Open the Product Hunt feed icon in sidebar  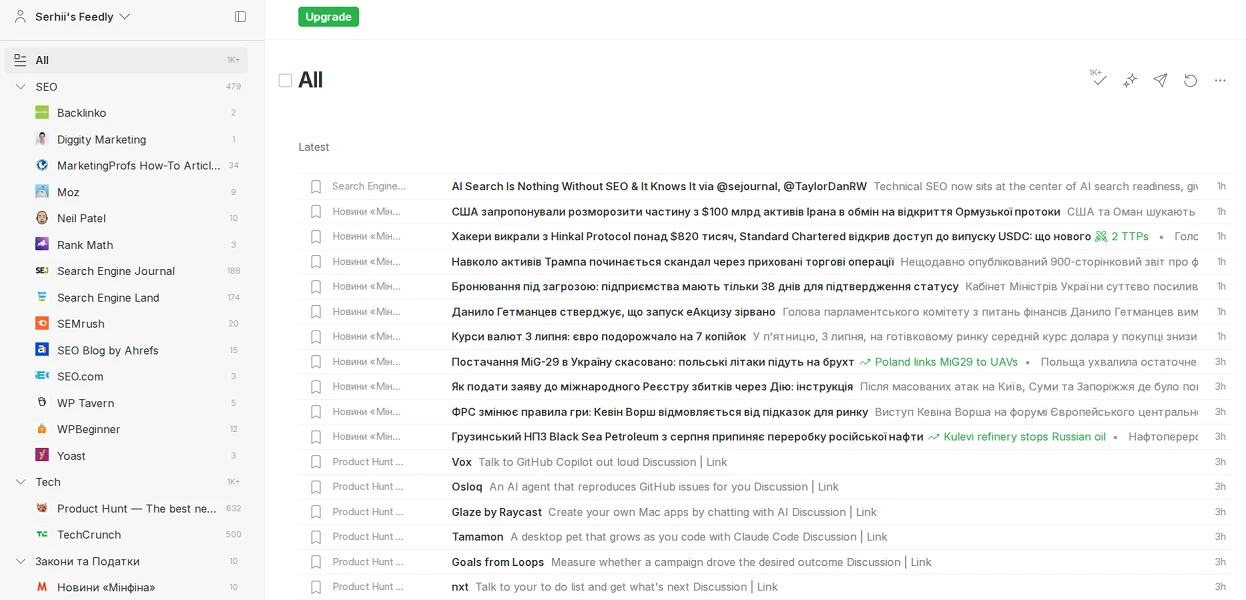tap(42, 508)
